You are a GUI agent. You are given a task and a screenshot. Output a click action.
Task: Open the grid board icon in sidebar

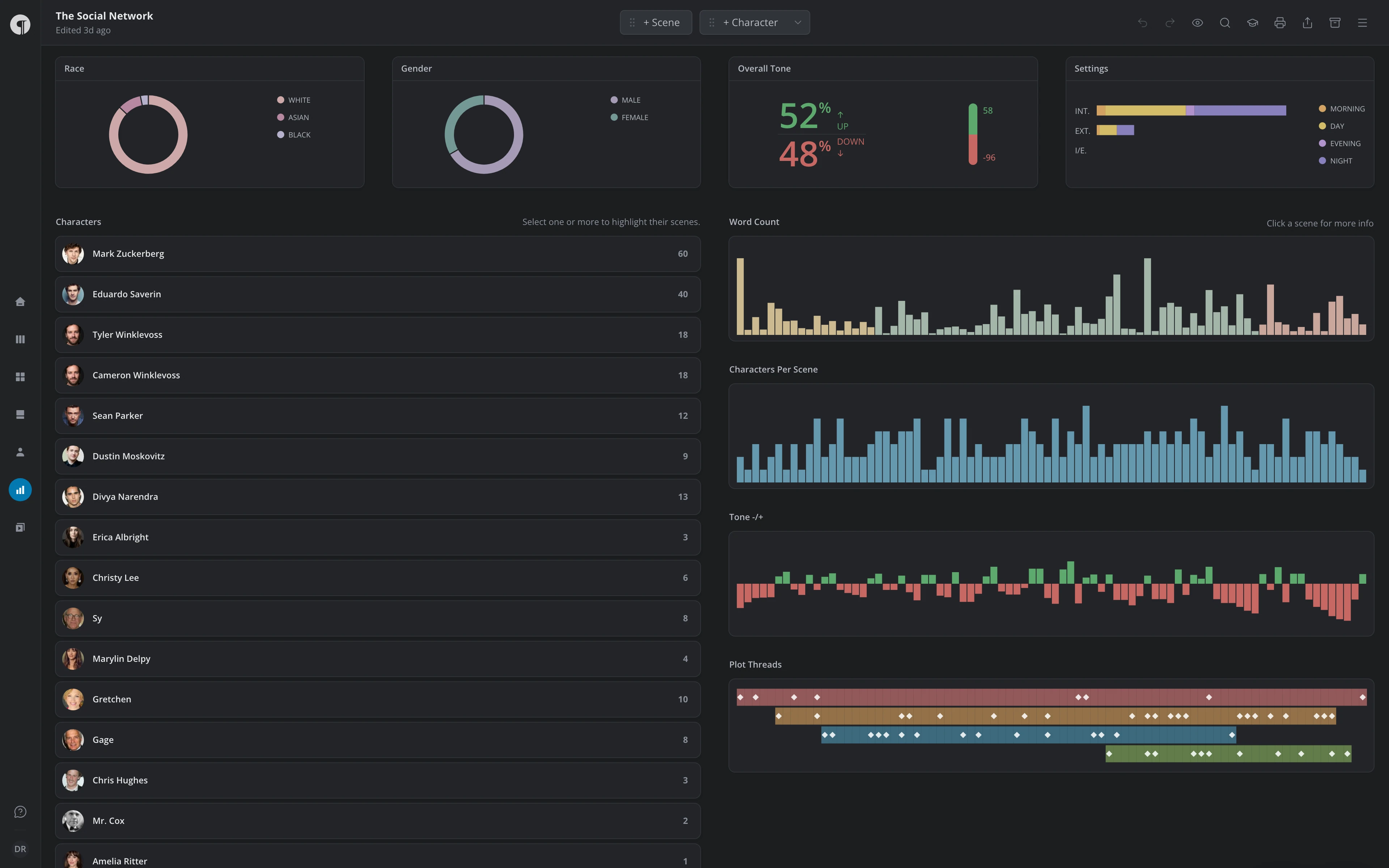coord(20,376)
